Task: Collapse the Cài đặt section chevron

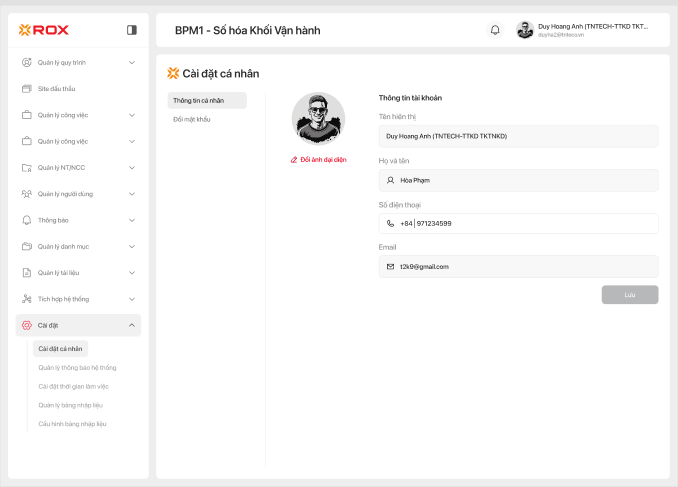Action: [x=132, y=325]
